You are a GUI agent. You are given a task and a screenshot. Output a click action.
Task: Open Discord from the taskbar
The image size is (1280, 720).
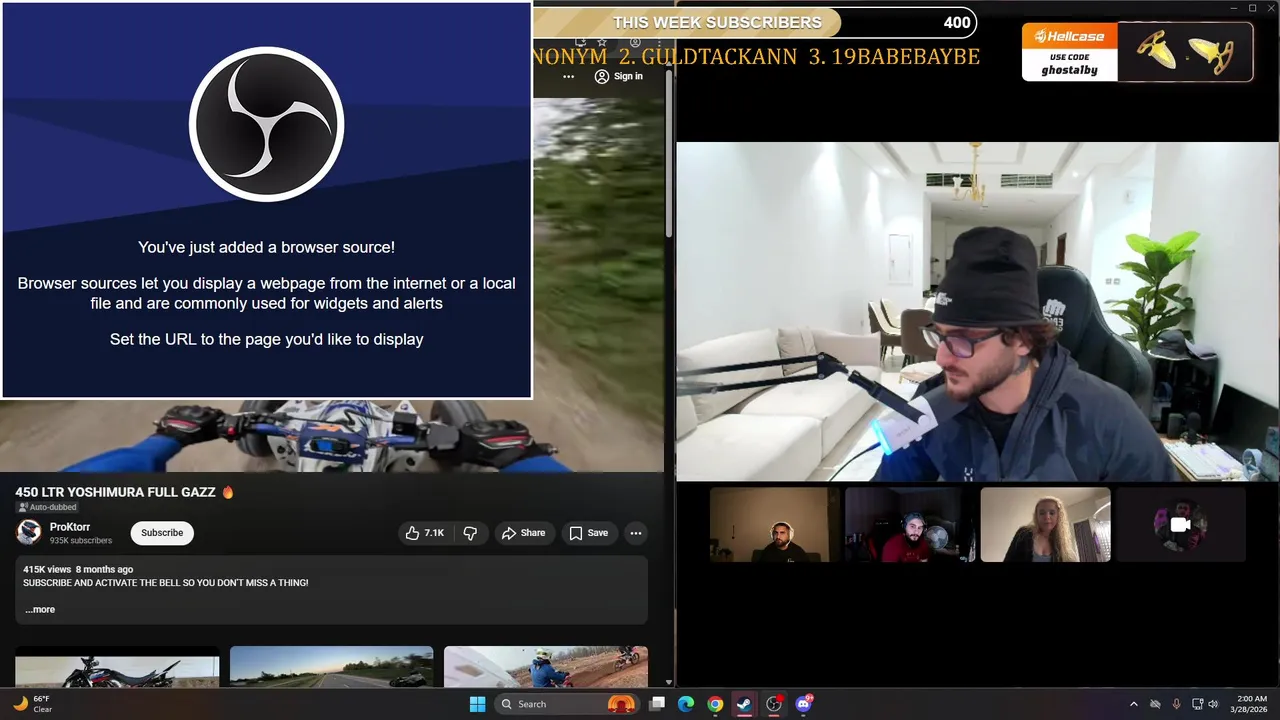[803, 704]
